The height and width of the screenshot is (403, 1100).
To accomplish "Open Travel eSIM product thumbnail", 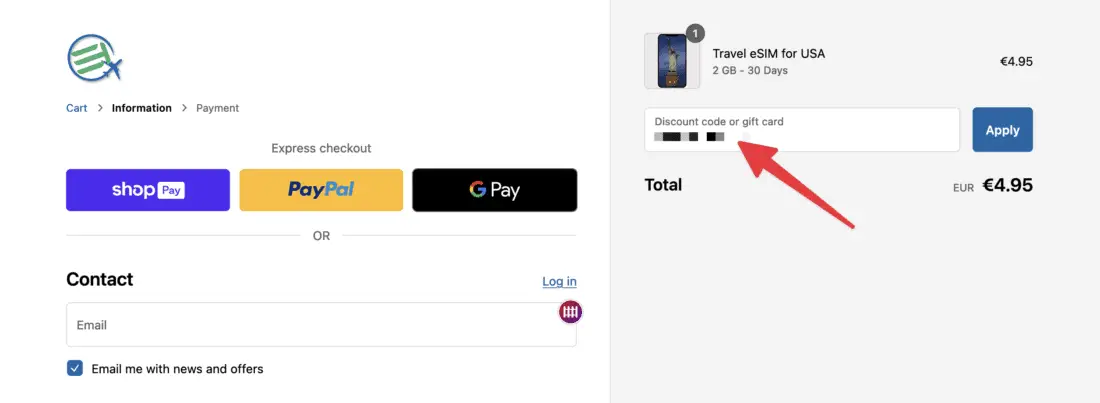I will [672, 61].
